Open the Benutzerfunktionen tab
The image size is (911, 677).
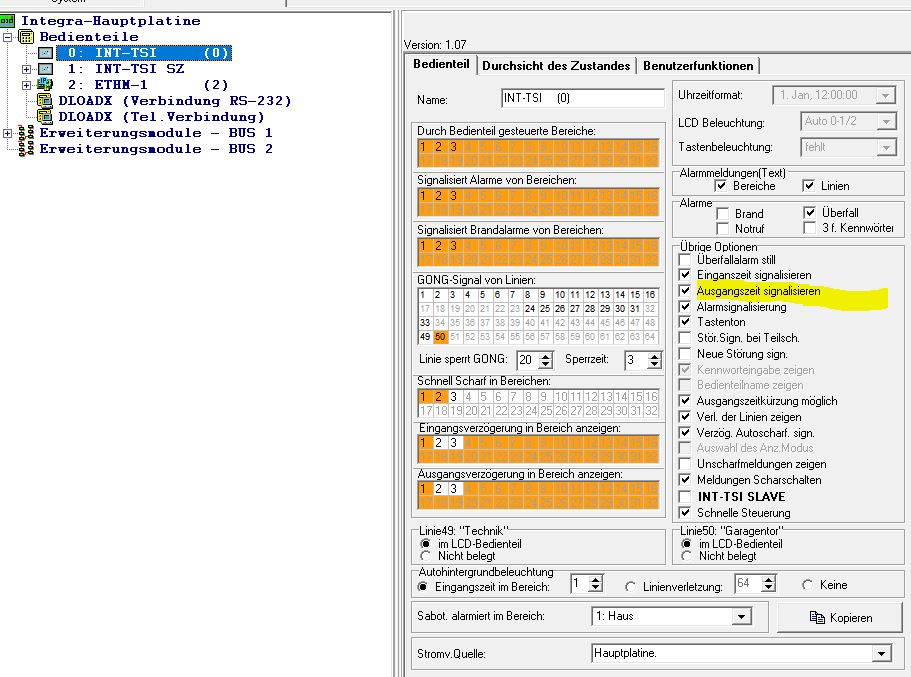point(698,65)
